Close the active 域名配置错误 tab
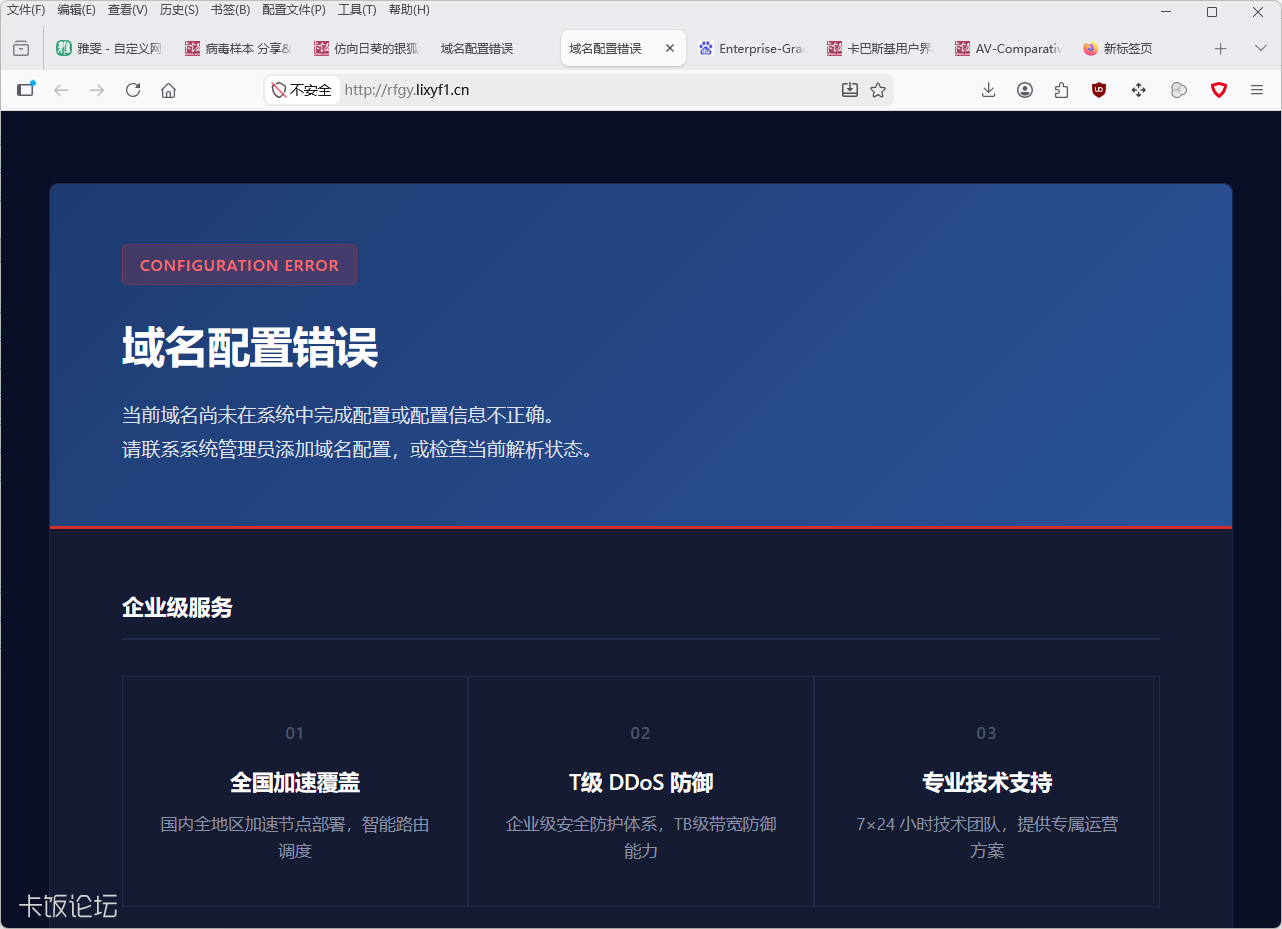This screenshot has height=929, width=1282. [670, 48]
